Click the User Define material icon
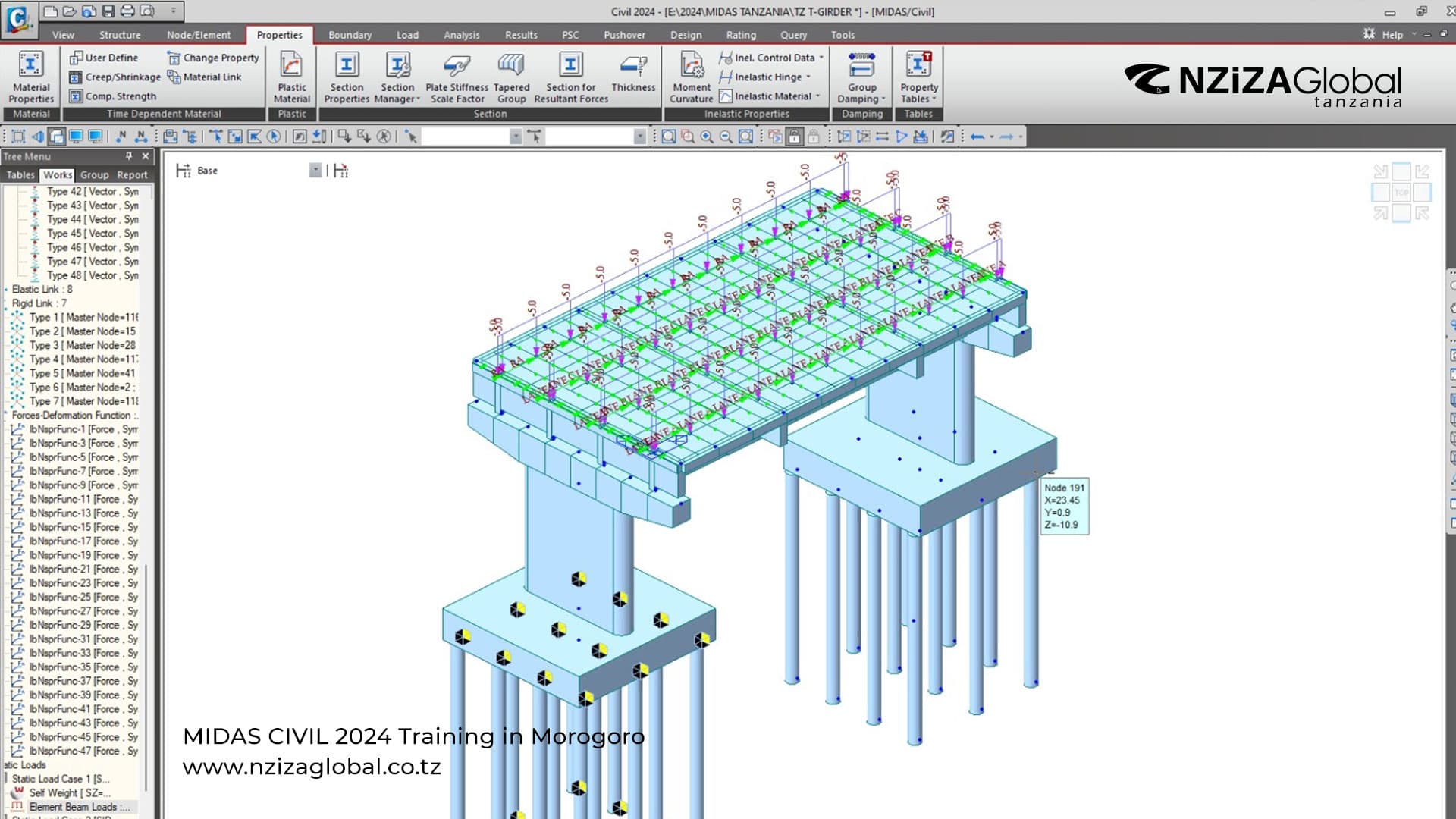Image resolution: width=1456 pixels, height=819 pixels. pos(76,58)
